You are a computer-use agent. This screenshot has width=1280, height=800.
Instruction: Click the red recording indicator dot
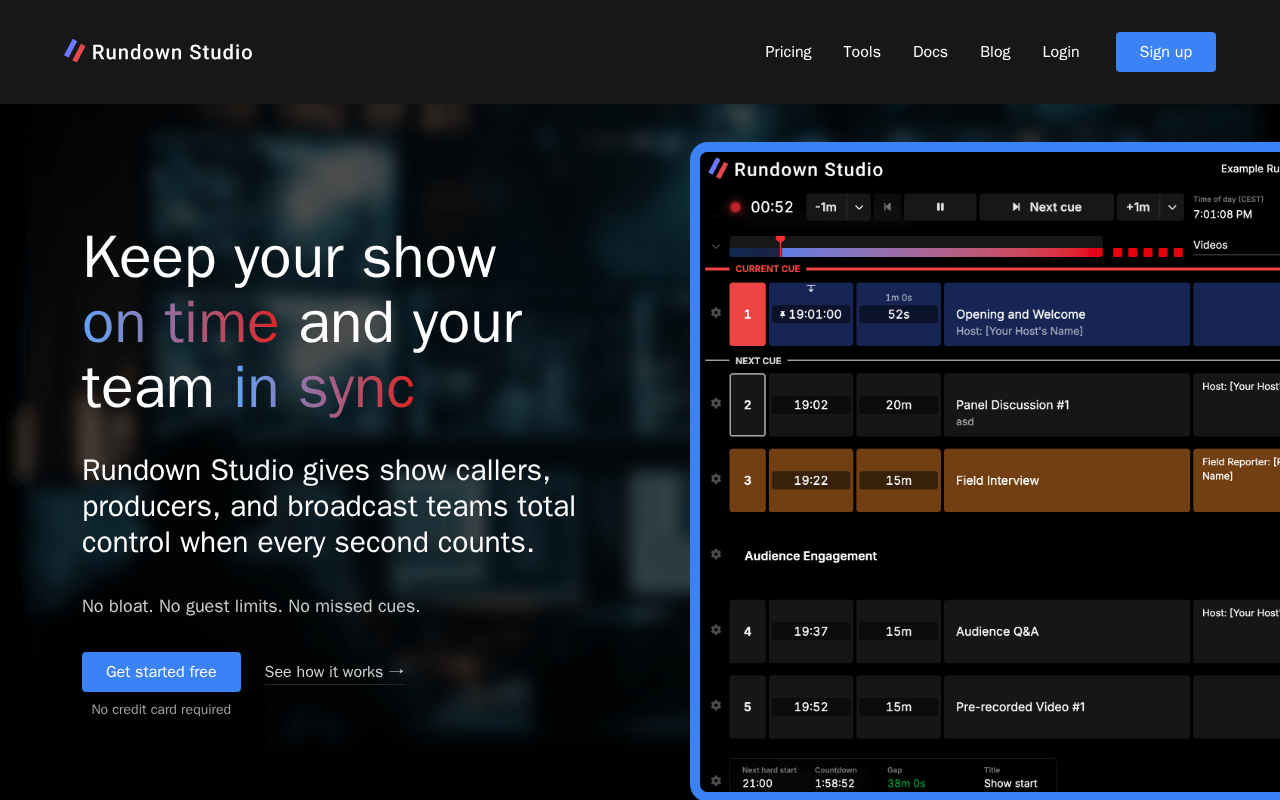point(735,207)
